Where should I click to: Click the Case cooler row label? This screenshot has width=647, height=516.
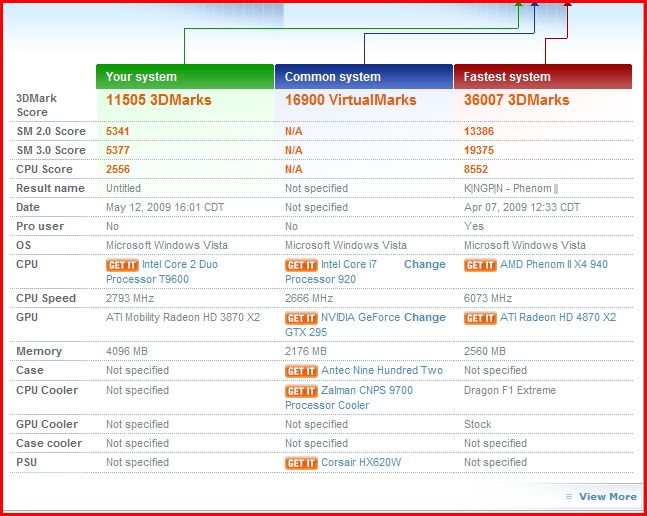49,443
